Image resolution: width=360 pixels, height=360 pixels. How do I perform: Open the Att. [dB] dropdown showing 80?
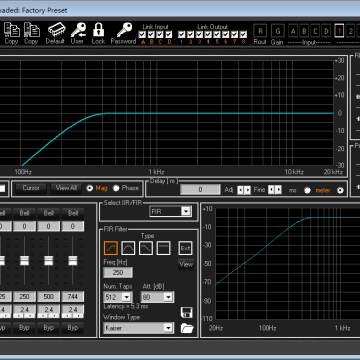[x=157, y=297]
